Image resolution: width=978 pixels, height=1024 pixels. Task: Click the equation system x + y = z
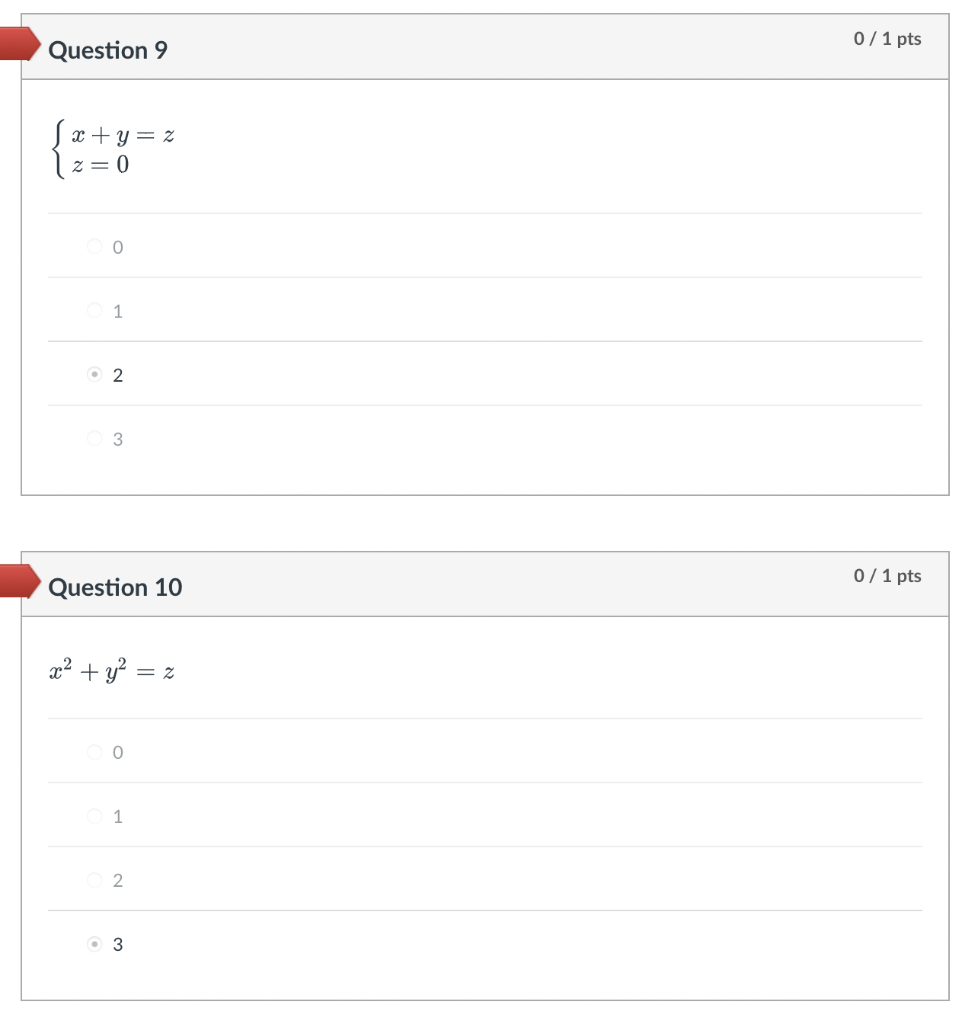tap(123, 134)
